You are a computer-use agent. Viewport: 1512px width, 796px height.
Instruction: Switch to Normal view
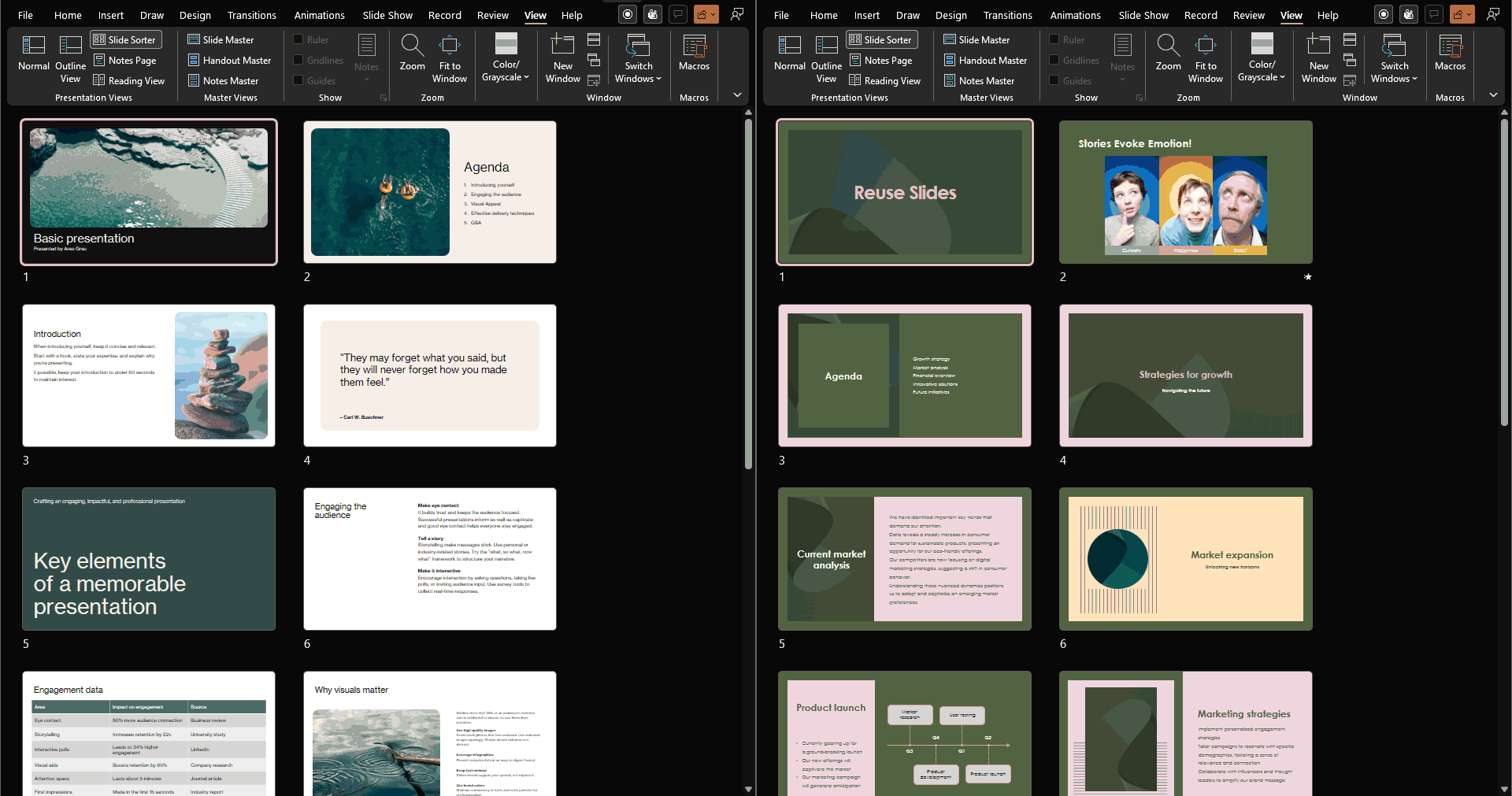(34, 57)
